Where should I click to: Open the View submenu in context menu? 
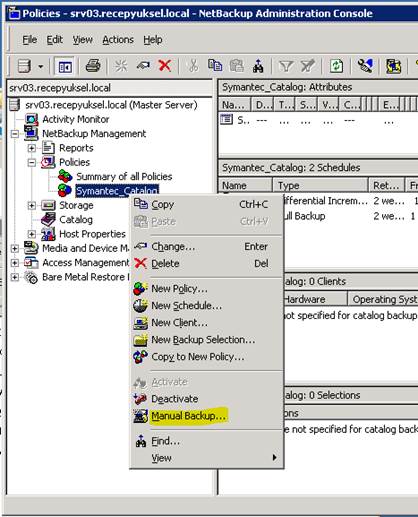coord(207,458)
